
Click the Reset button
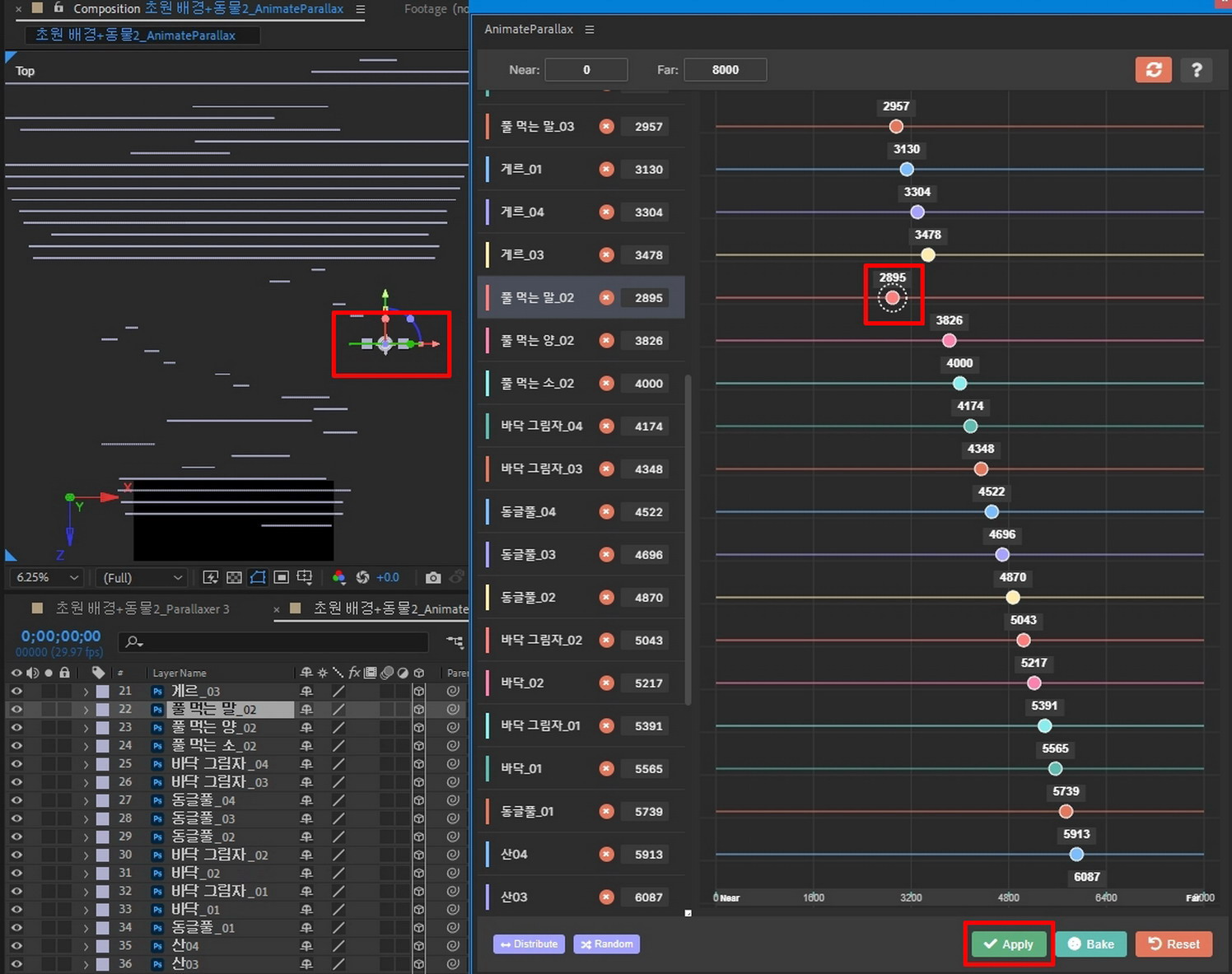1174,944
